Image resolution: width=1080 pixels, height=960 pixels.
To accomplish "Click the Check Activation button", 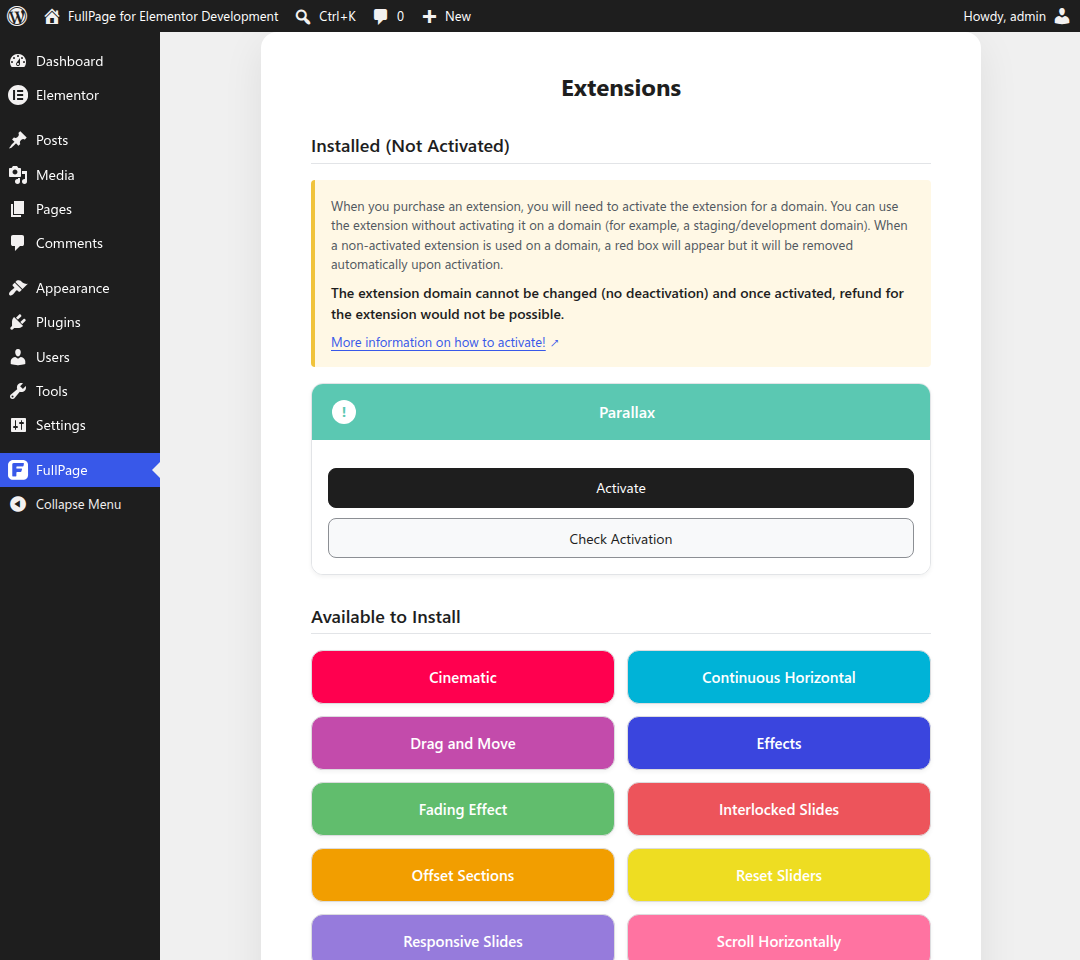I will point(621,539).
